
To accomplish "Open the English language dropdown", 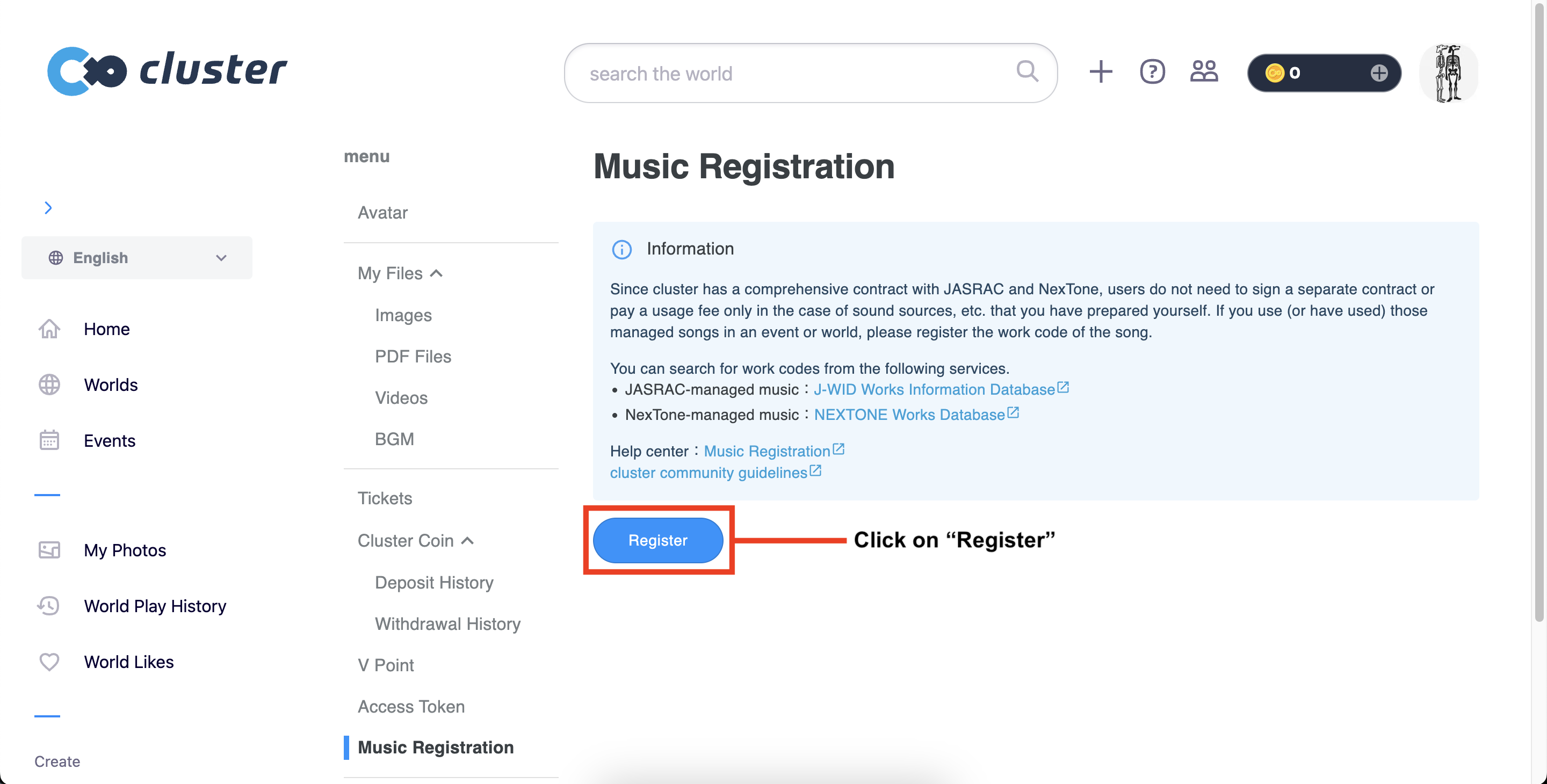I will [x=137, y=258].
